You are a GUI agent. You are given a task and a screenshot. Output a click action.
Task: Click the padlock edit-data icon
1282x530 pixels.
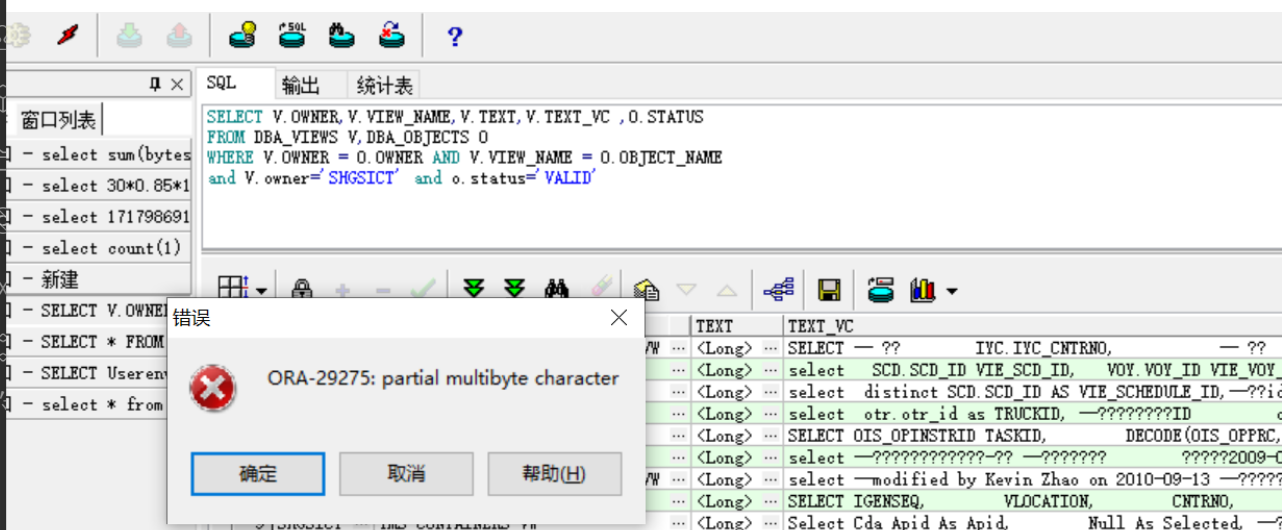click(301, 290)
